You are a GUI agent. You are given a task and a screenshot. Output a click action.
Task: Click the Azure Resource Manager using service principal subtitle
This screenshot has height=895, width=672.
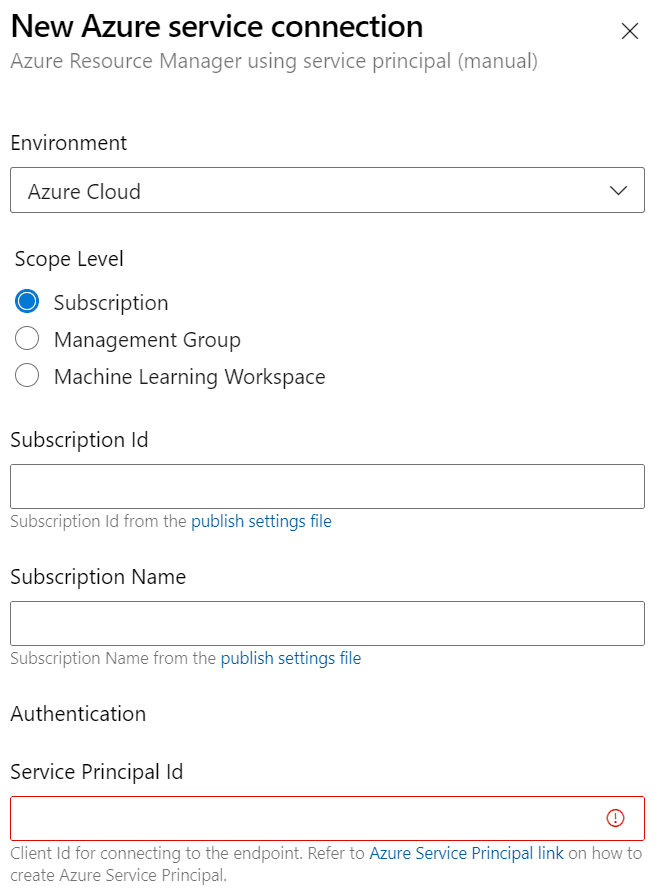point(274,61)
